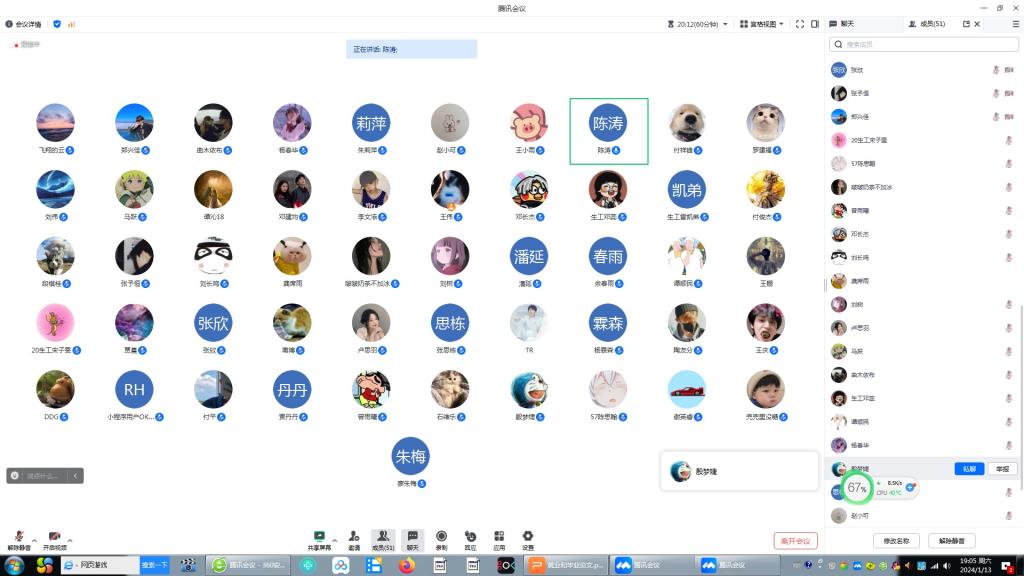1024x576 pixels.
Task: Switch to the 成员(51) members tab
Action: (928, 24)
